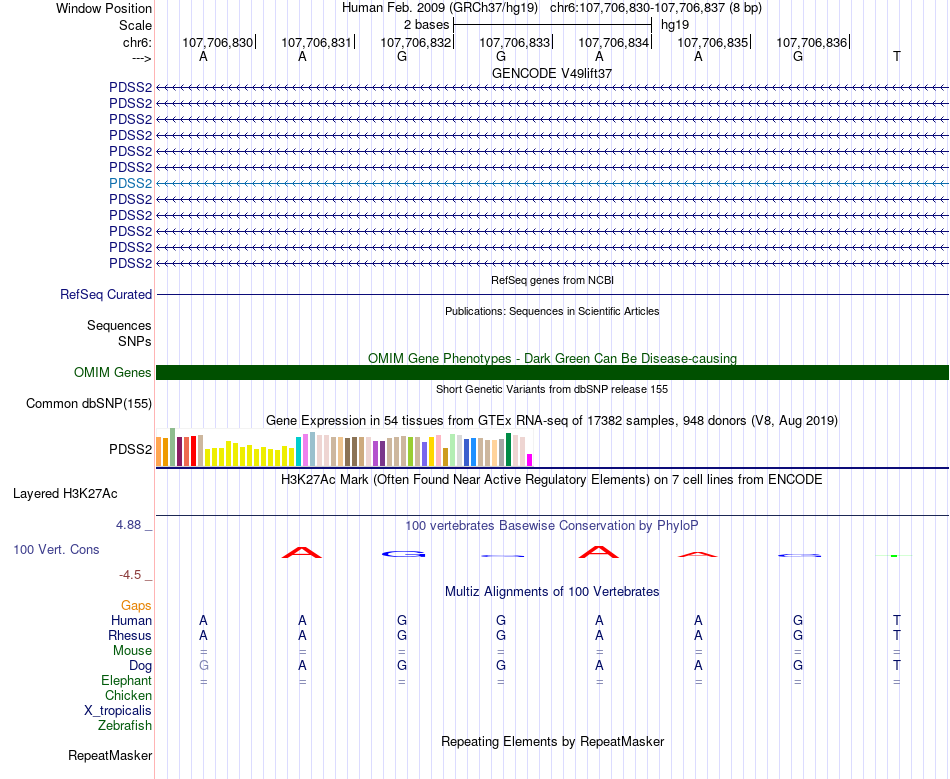Click the small green PhyloP mark under base T
This screenshot has height=779, width=950.
click(x=894, y=555)
